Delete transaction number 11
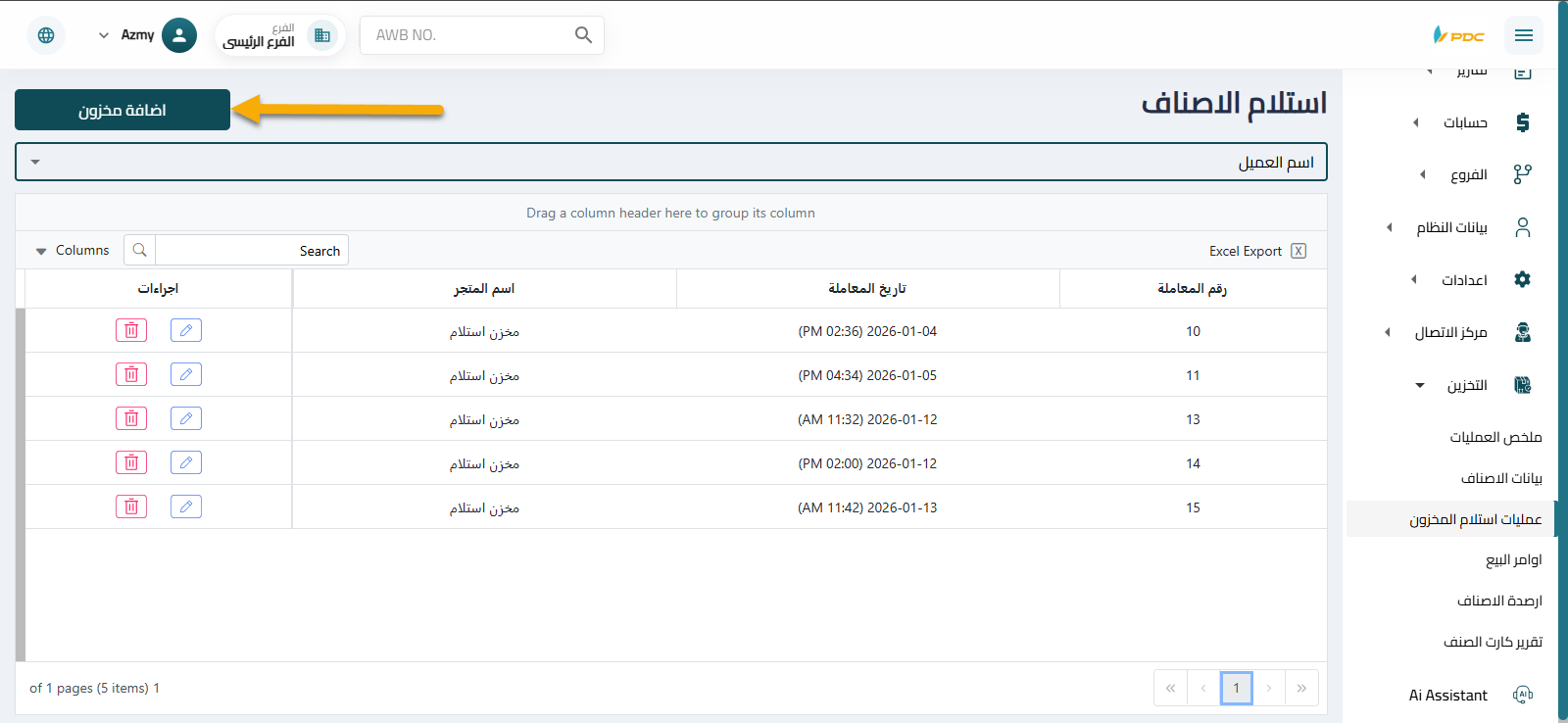1568x723 pixels. [131, 374]
